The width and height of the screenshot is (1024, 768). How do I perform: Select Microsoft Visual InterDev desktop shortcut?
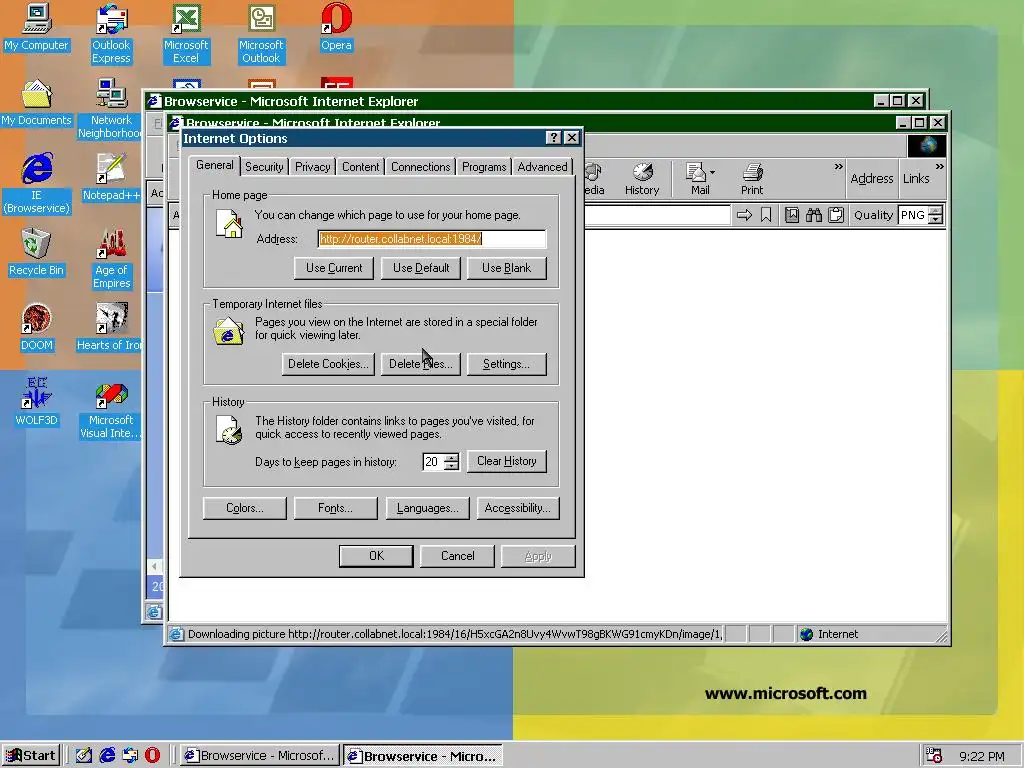pos(111,409)
